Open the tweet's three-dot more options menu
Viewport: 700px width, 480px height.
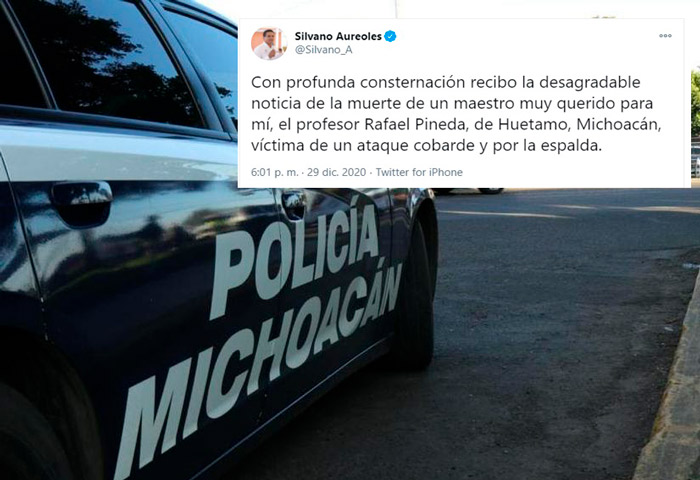665,36
